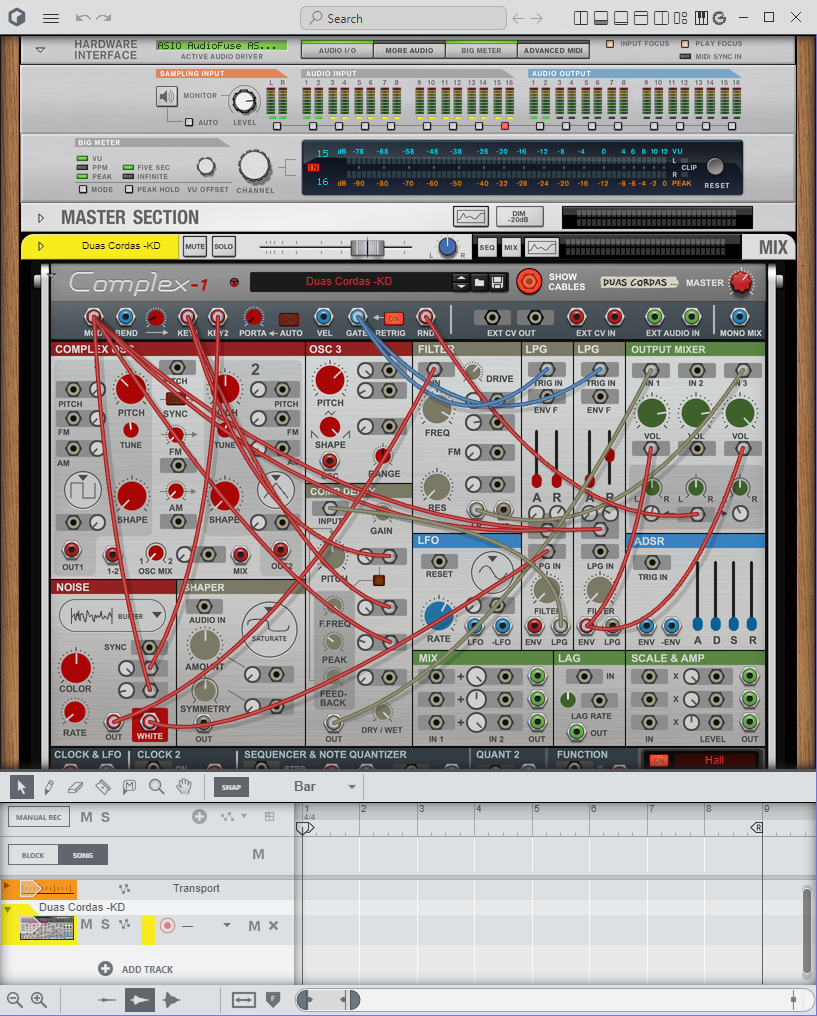Click the SOLO button on mix channel

pyautogui.click(x=224, y=246)
